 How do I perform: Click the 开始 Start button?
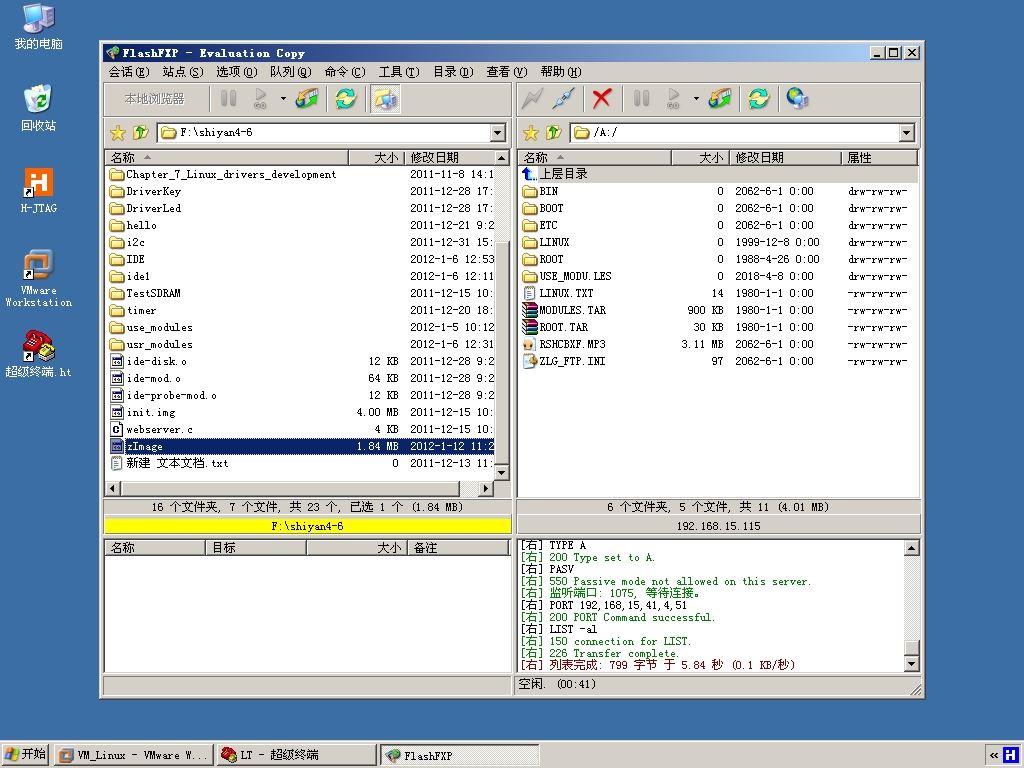(25, 754)
